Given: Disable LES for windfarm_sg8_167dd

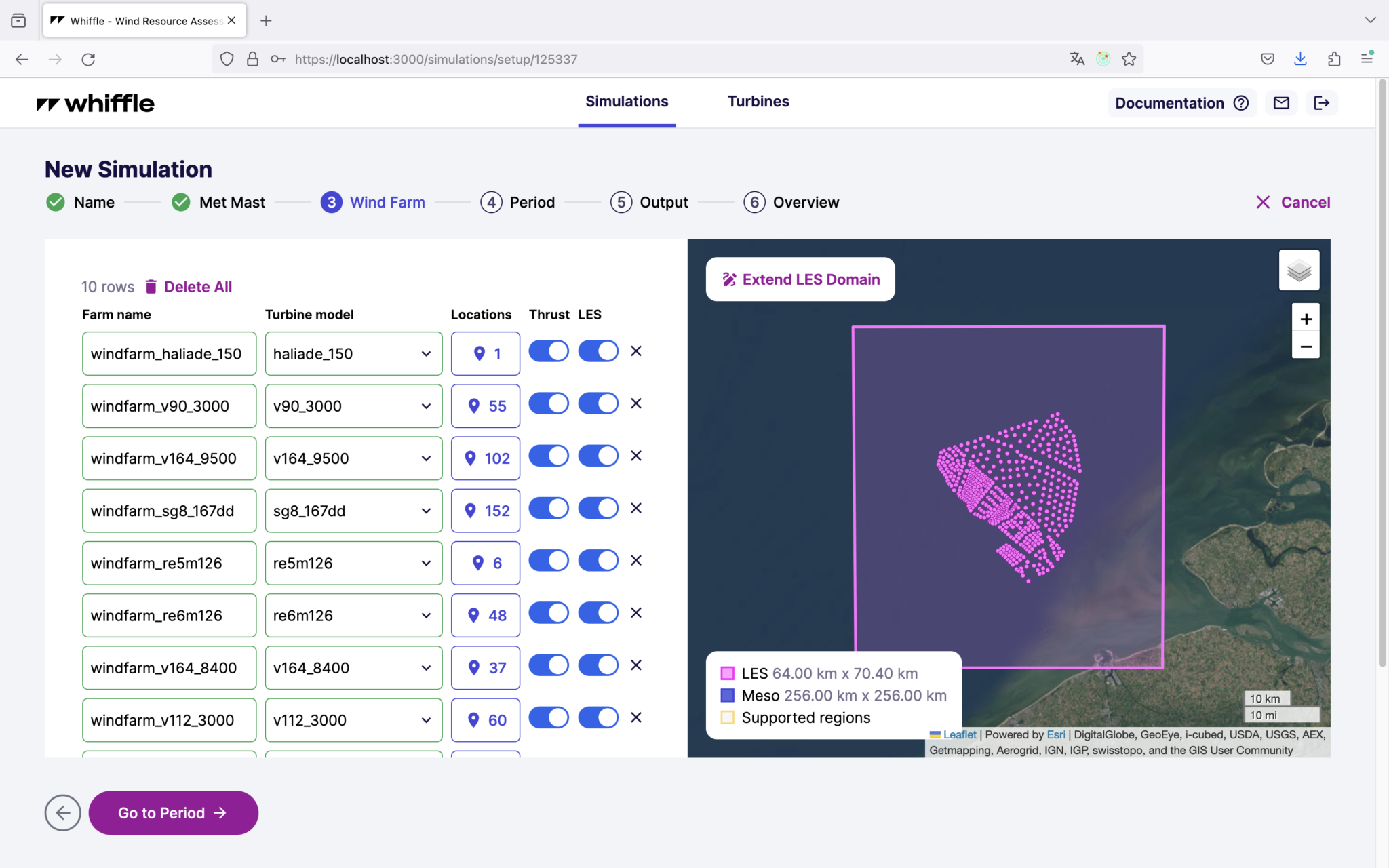Looking at the screenshot, I should point(598,508).
